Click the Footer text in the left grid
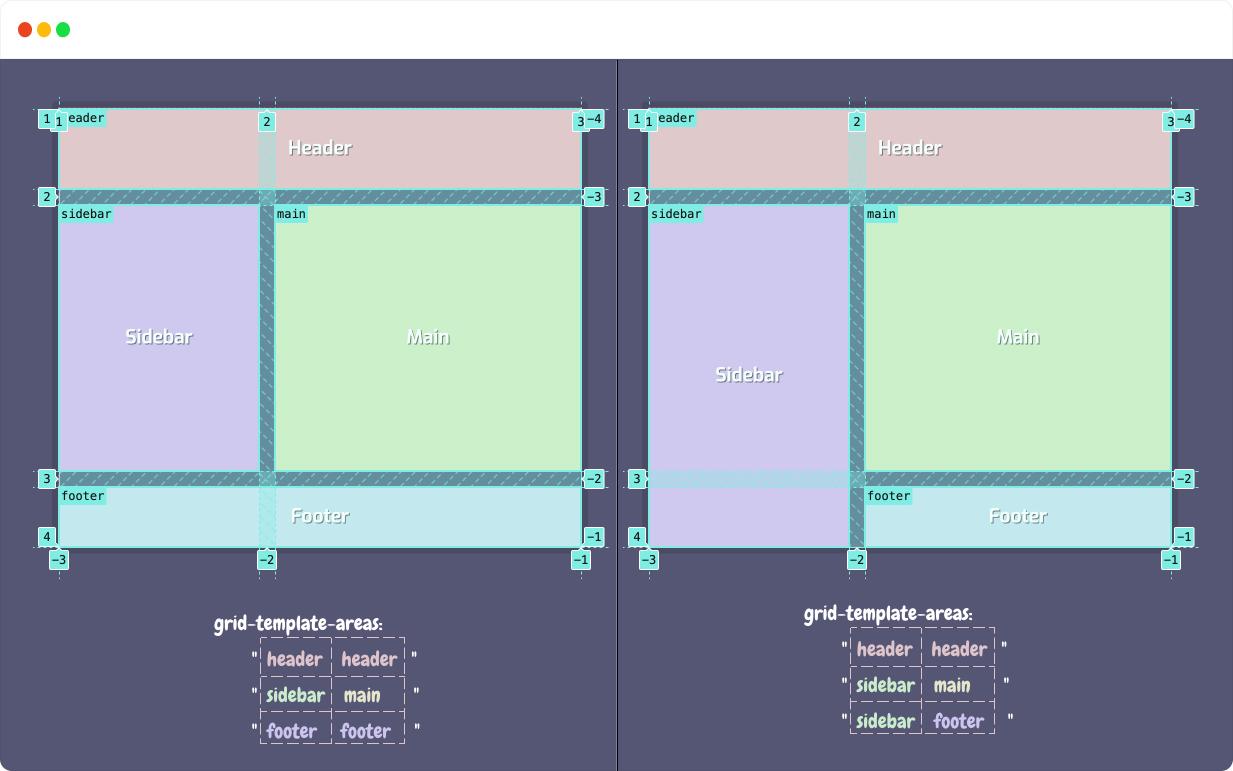 (x=320, y=516)
